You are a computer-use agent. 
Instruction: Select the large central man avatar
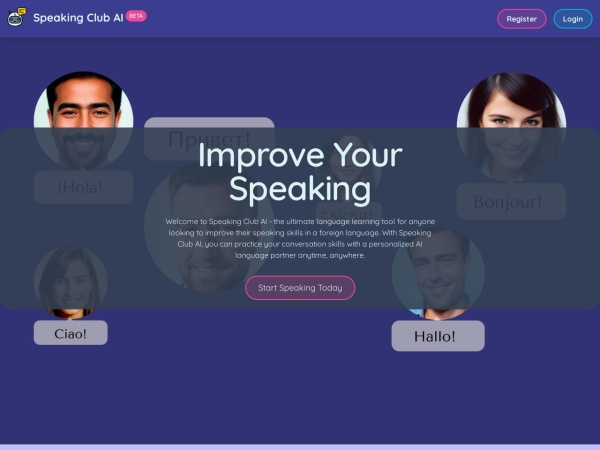(209, 227)
